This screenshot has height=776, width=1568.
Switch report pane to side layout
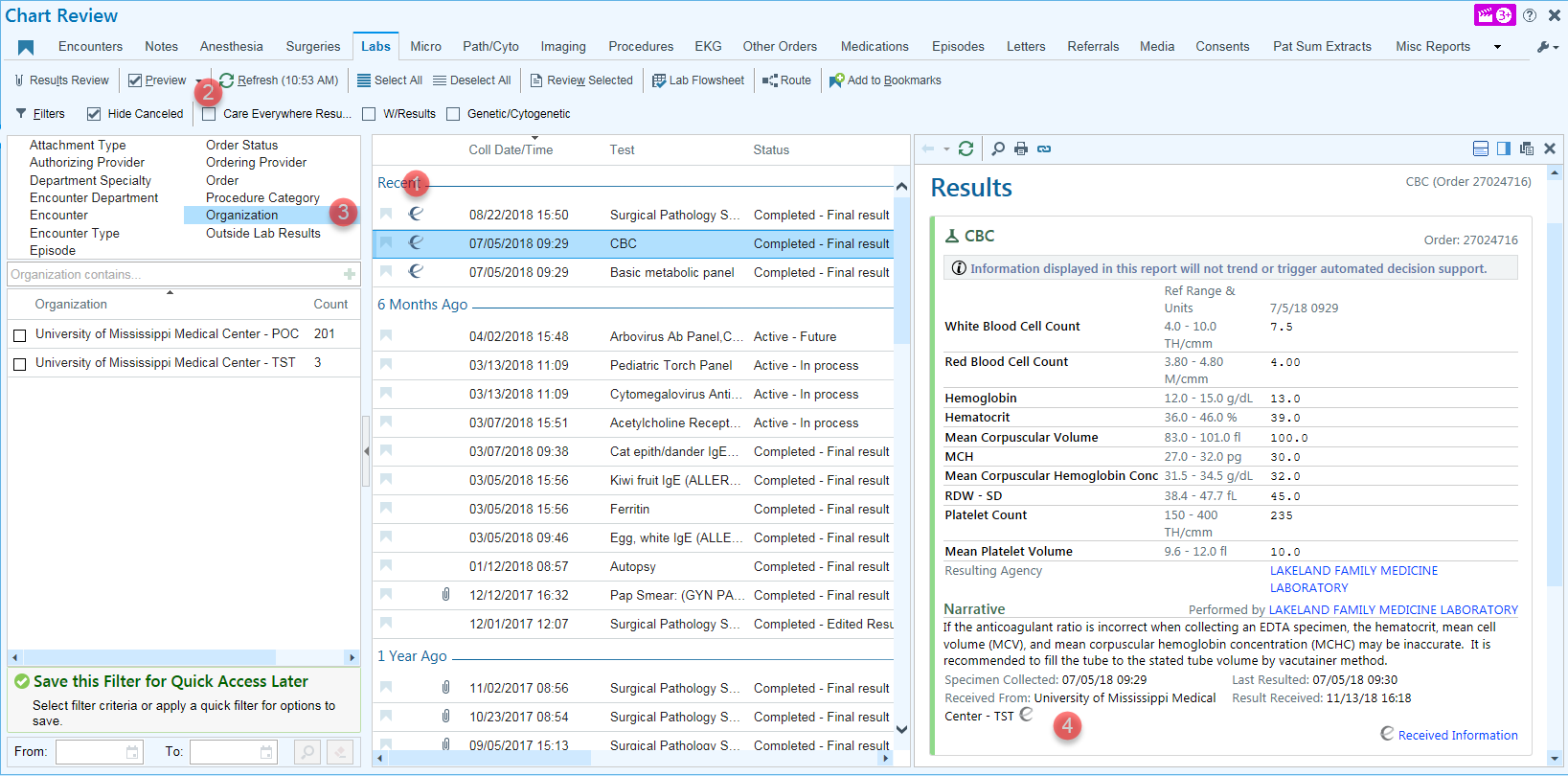point(1504,148)
